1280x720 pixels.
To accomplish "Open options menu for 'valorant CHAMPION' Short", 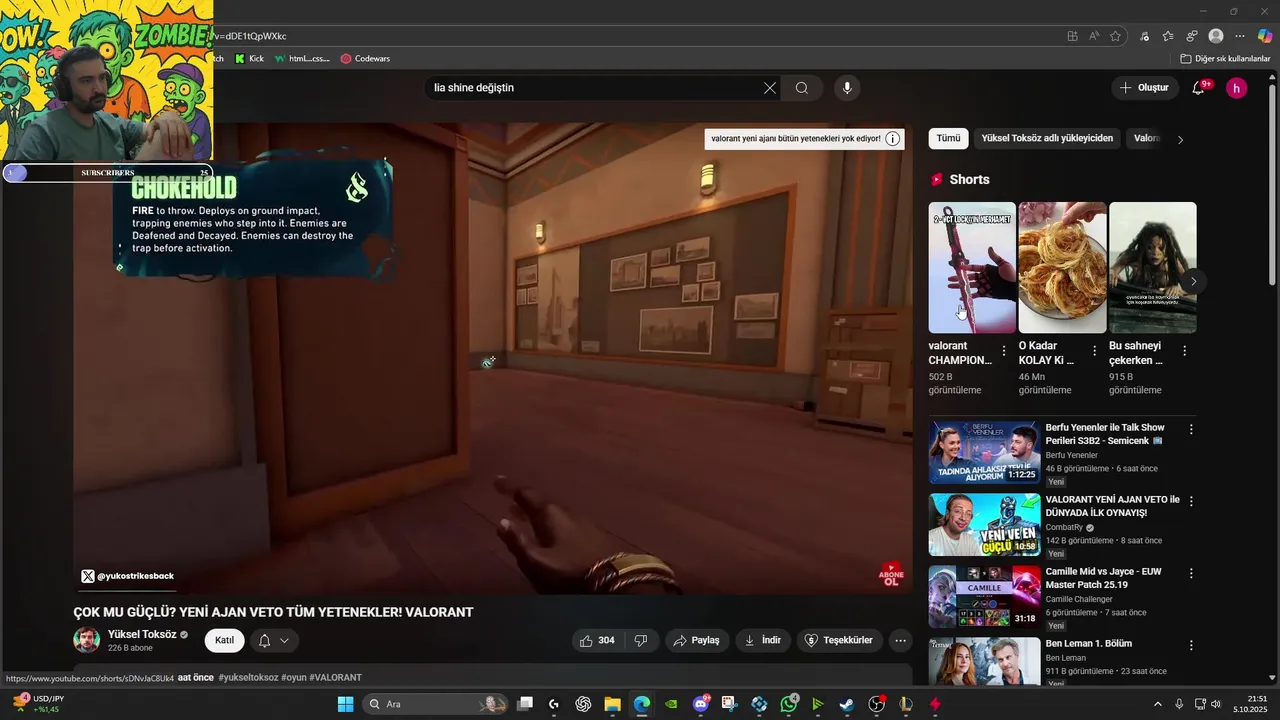I will pos(1004,351).
